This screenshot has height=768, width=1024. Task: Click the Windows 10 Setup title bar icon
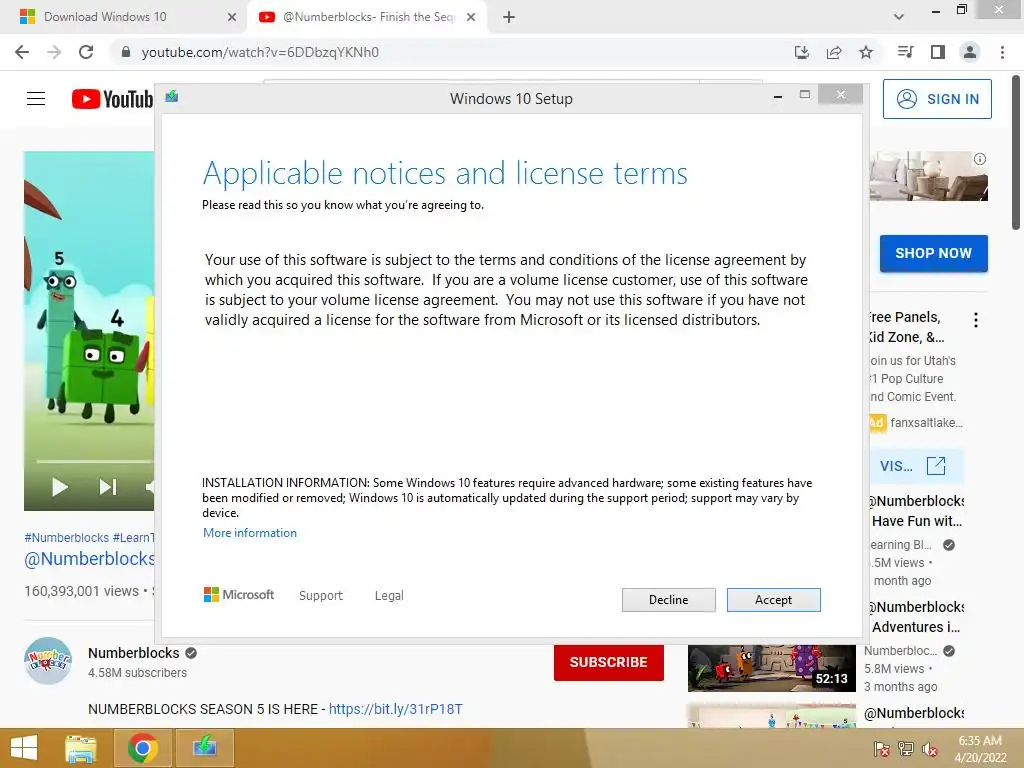coord(172,97)
